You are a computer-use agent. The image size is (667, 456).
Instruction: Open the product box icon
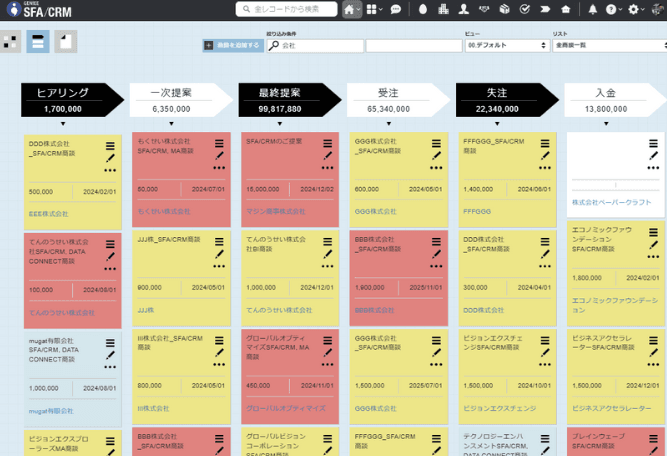505,9
